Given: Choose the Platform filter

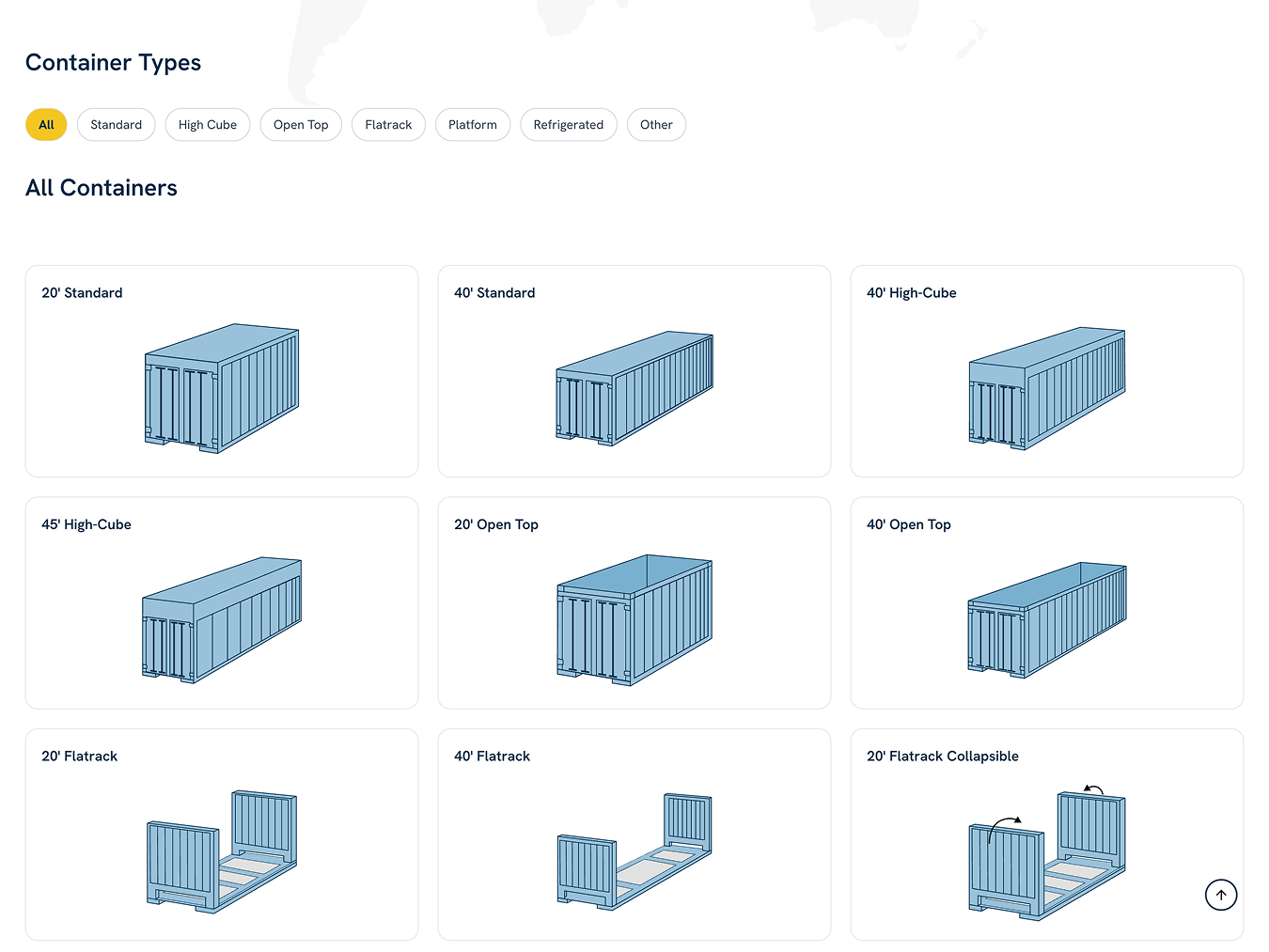Looking at the screenshot, I should (472, 125).
